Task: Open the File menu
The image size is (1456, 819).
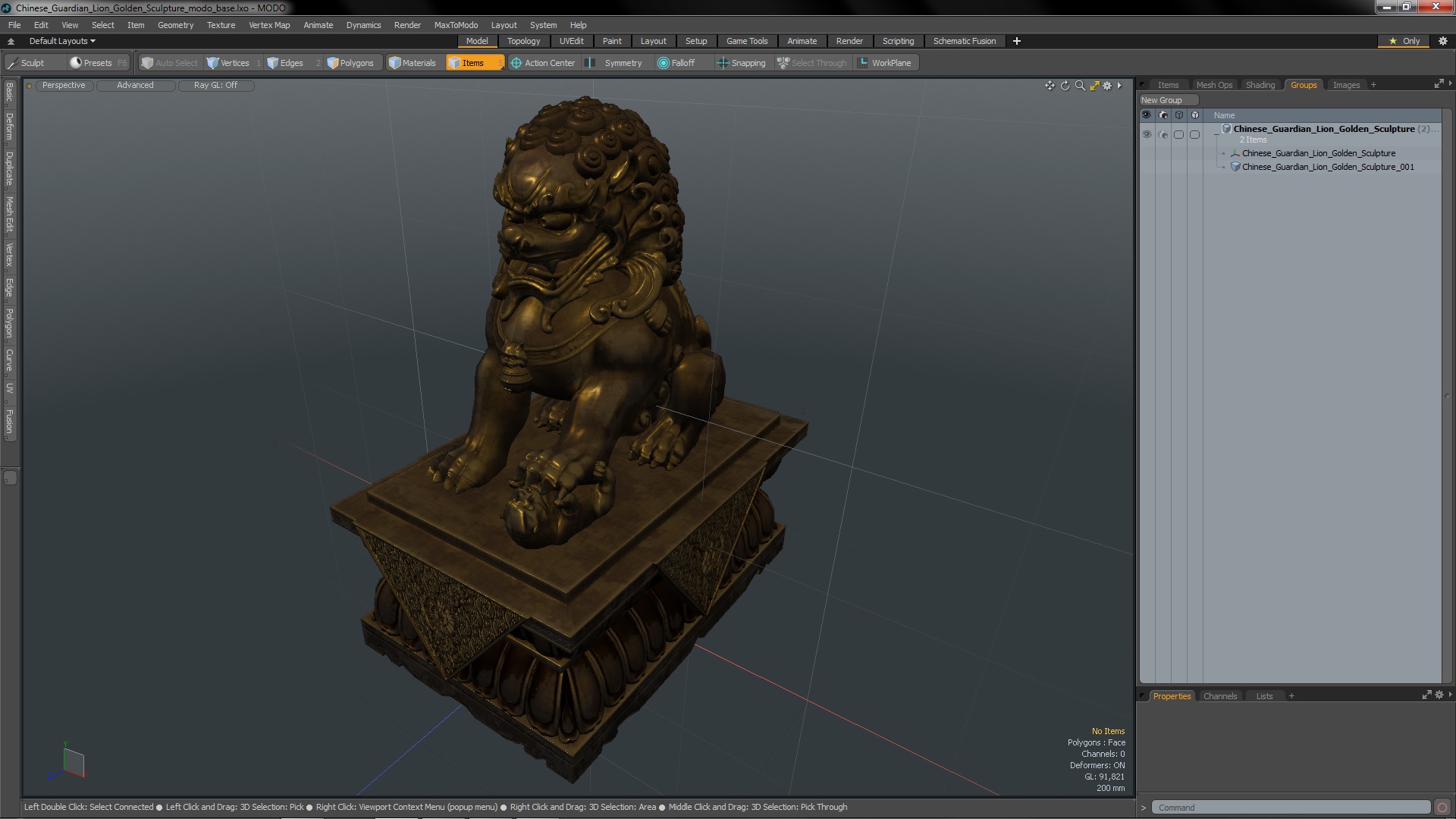Action: point(14,25)
